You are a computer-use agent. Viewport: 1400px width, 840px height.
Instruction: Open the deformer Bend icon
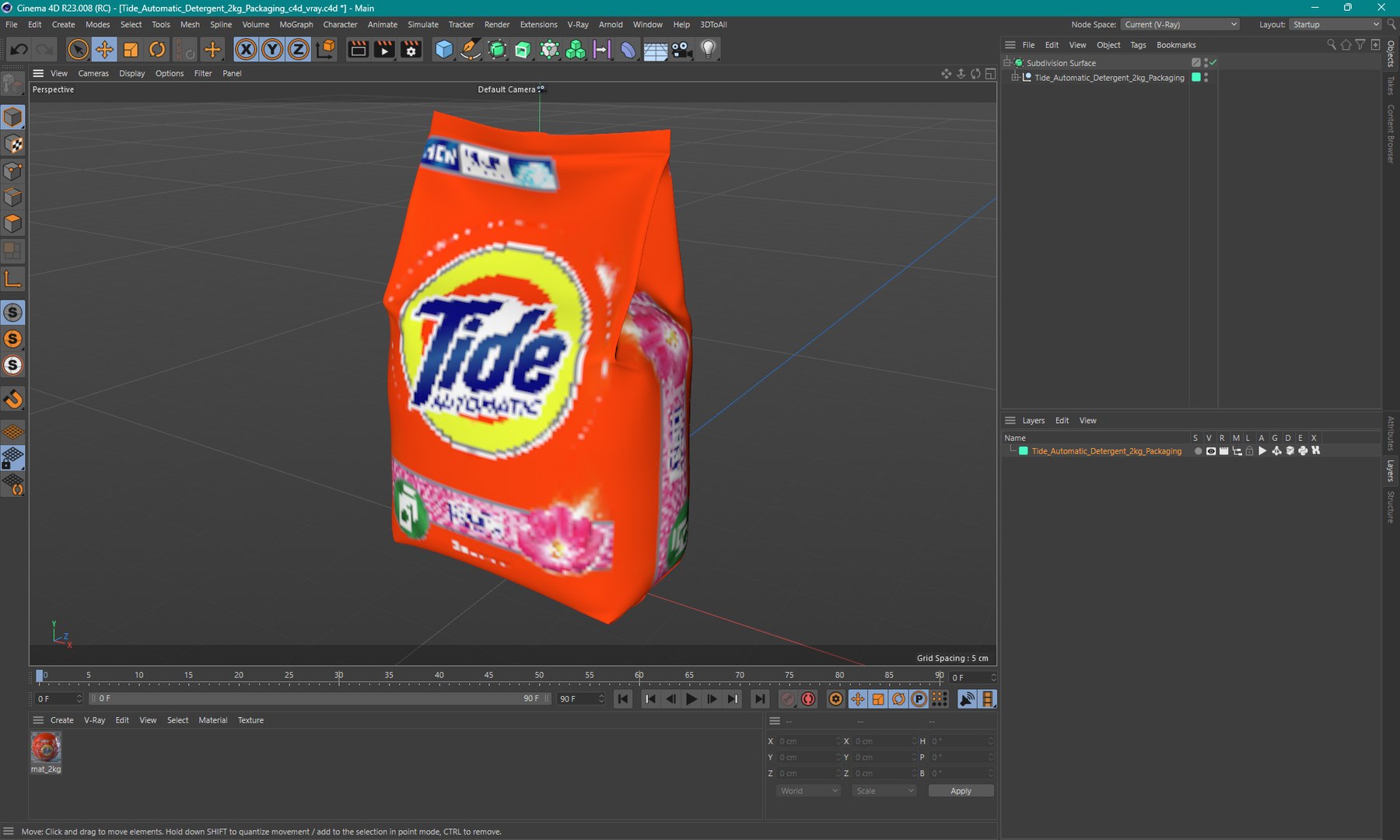(628, 50)
